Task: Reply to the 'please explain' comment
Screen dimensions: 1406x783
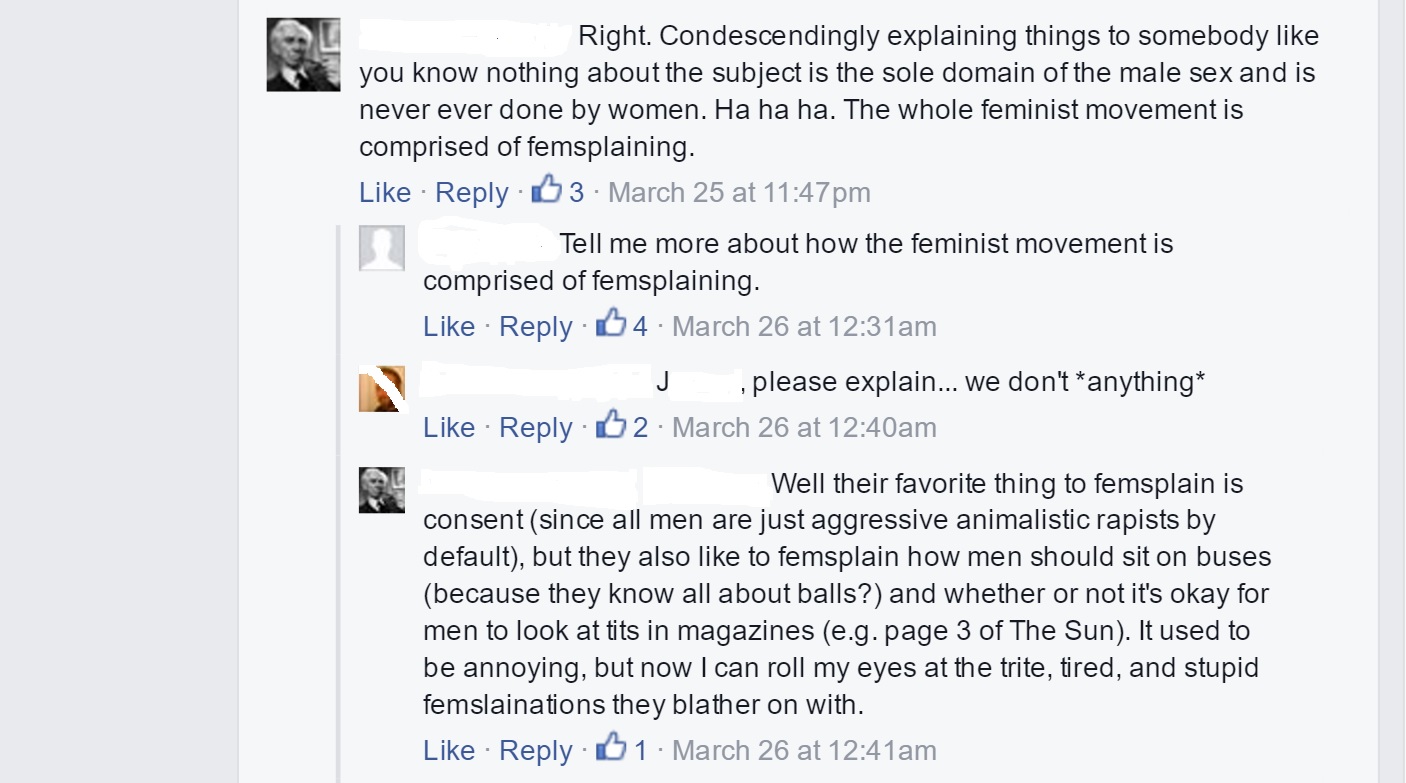Action: pos(536,428)
